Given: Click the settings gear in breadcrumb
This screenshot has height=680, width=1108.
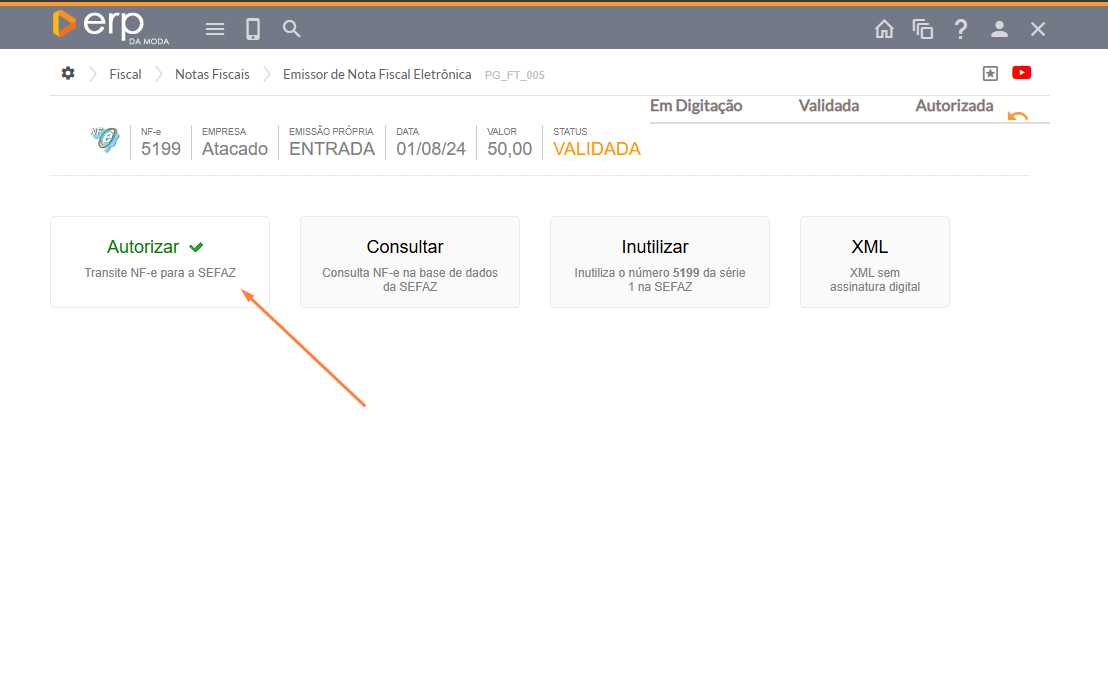Looking at the screenshot, I should coord(68,74).
